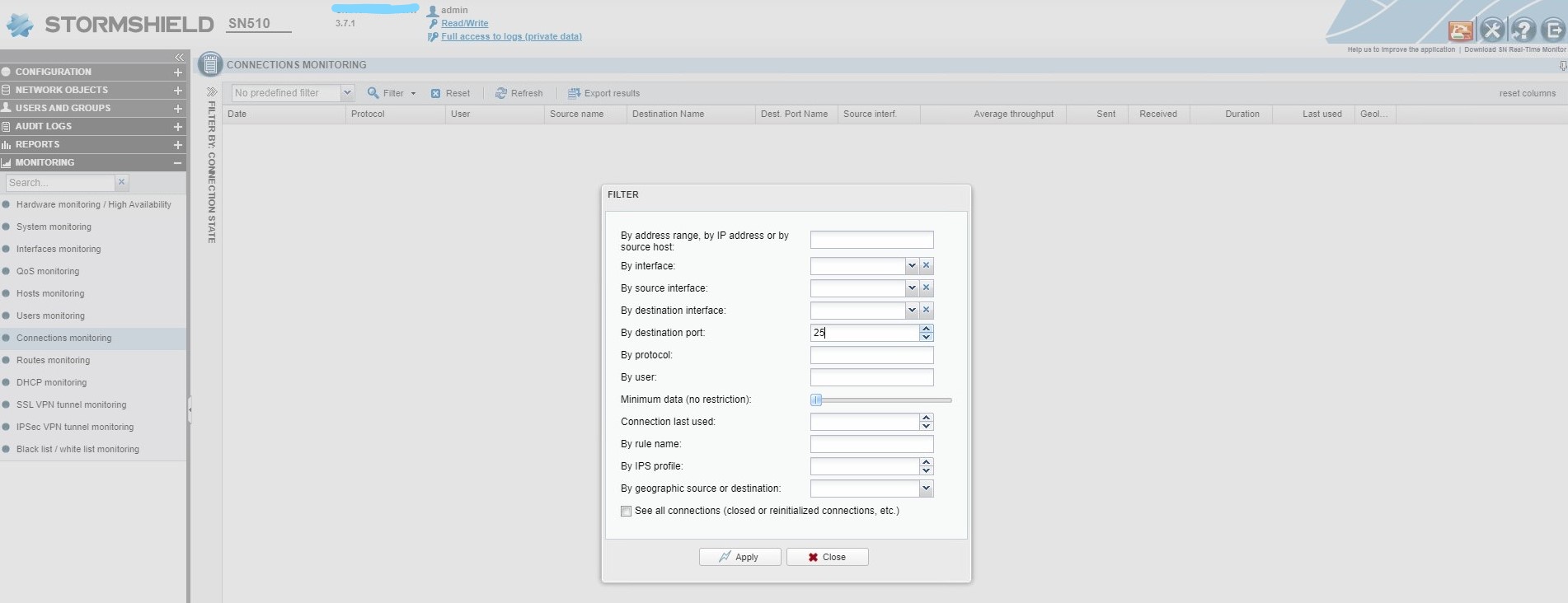Screen dimensions: 1568x603
Task: Click the wrench preferences icon in the header
Action: click(1492, 31)
